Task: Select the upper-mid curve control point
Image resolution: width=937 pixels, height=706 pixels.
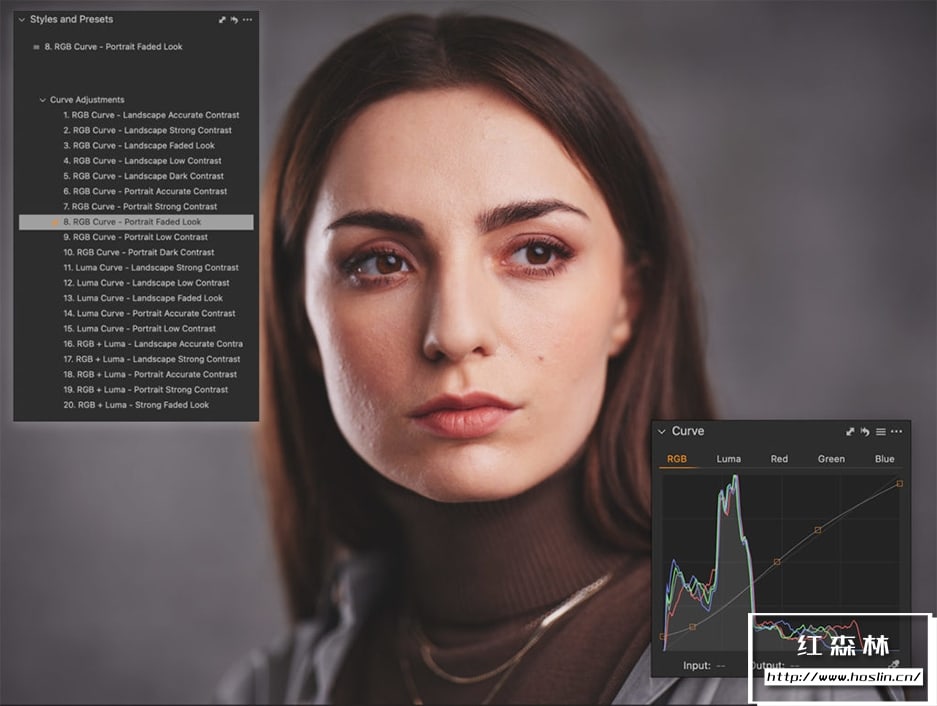Action: [x=817, y=530]
